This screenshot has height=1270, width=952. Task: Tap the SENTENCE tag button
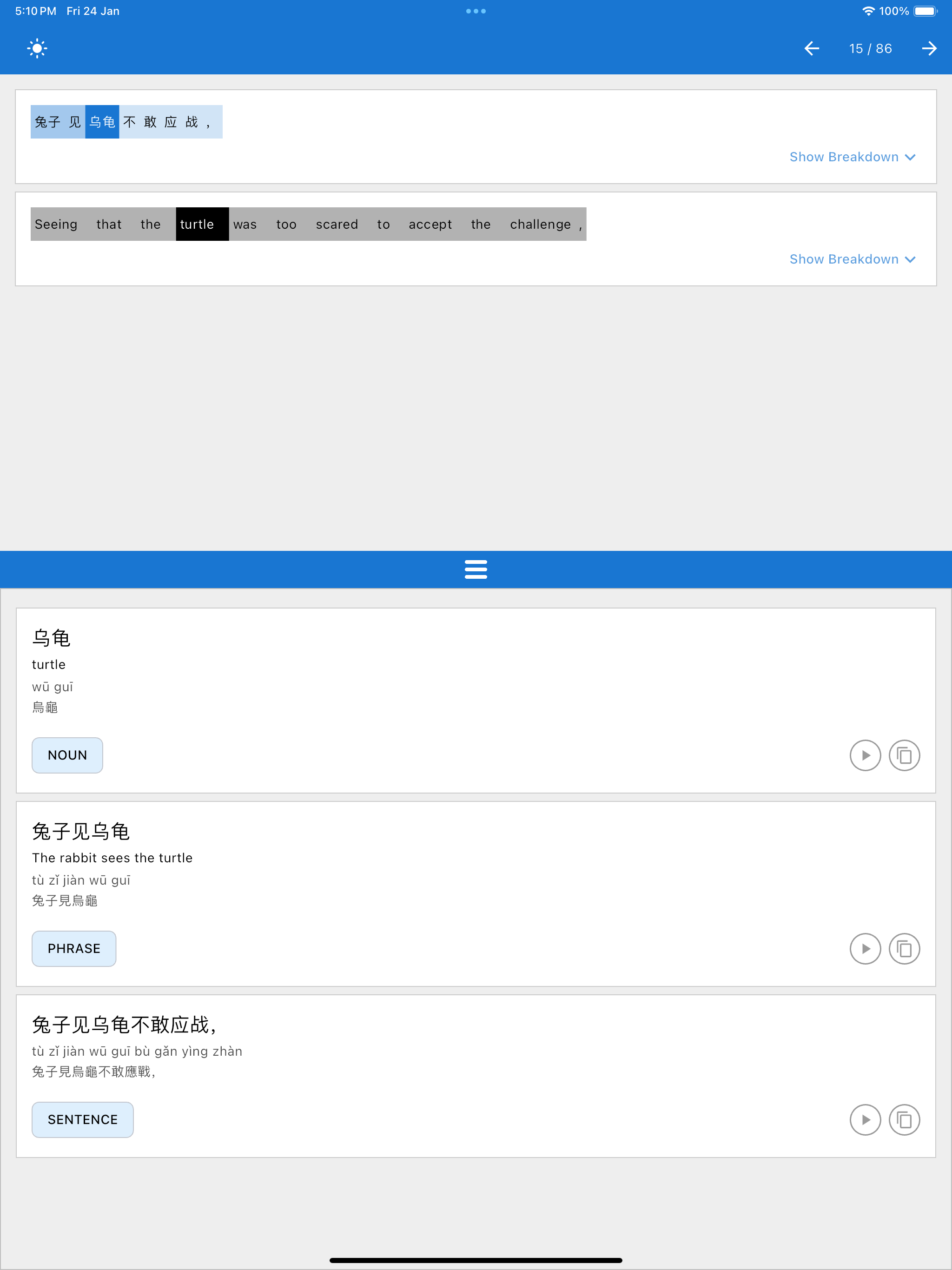point(83,1119)
